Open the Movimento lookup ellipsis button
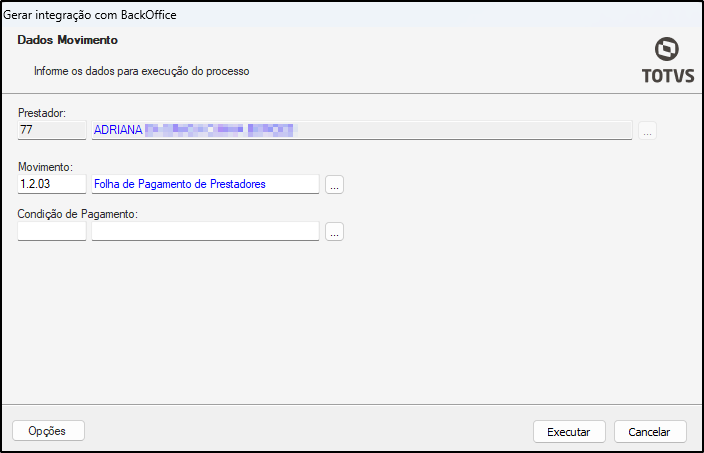Screen dimensions: 704x453 pyautogui.click(x=334, y=184)
